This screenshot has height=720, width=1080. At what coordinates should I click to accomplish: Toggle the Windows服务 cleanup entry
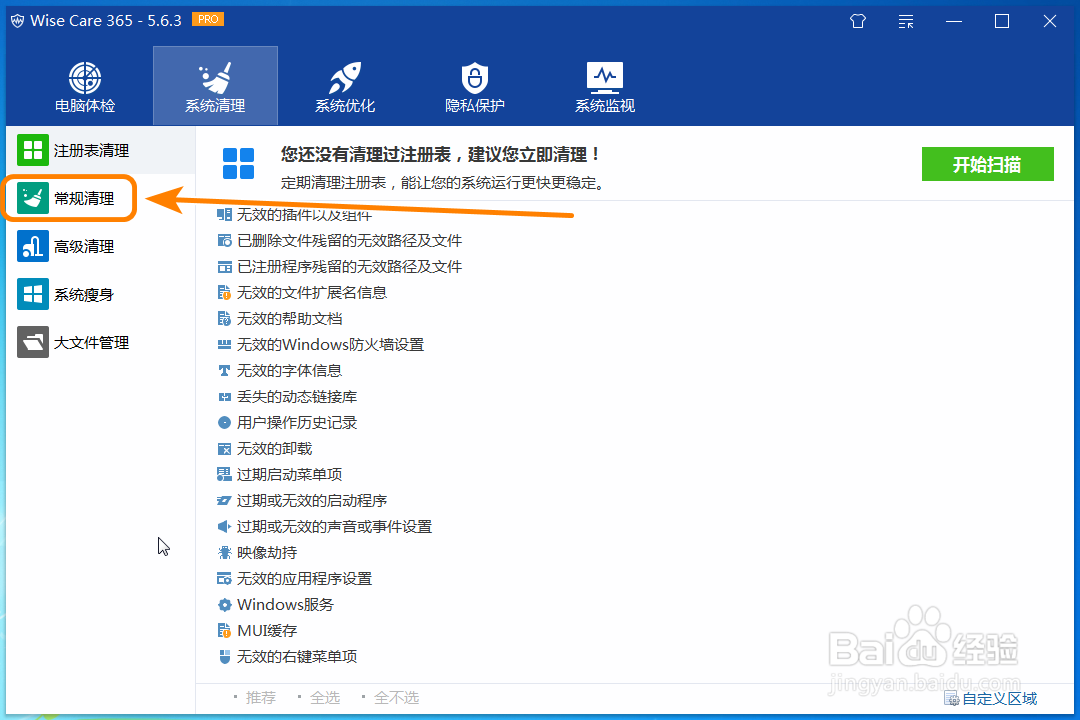[x=286, y=604]
